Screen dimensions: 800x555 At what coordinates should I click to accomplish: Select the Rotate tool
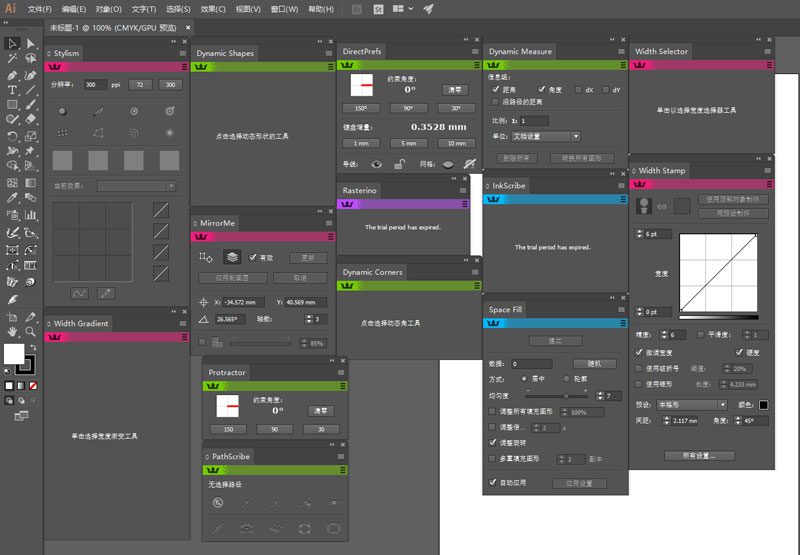(x=12, y=136)
